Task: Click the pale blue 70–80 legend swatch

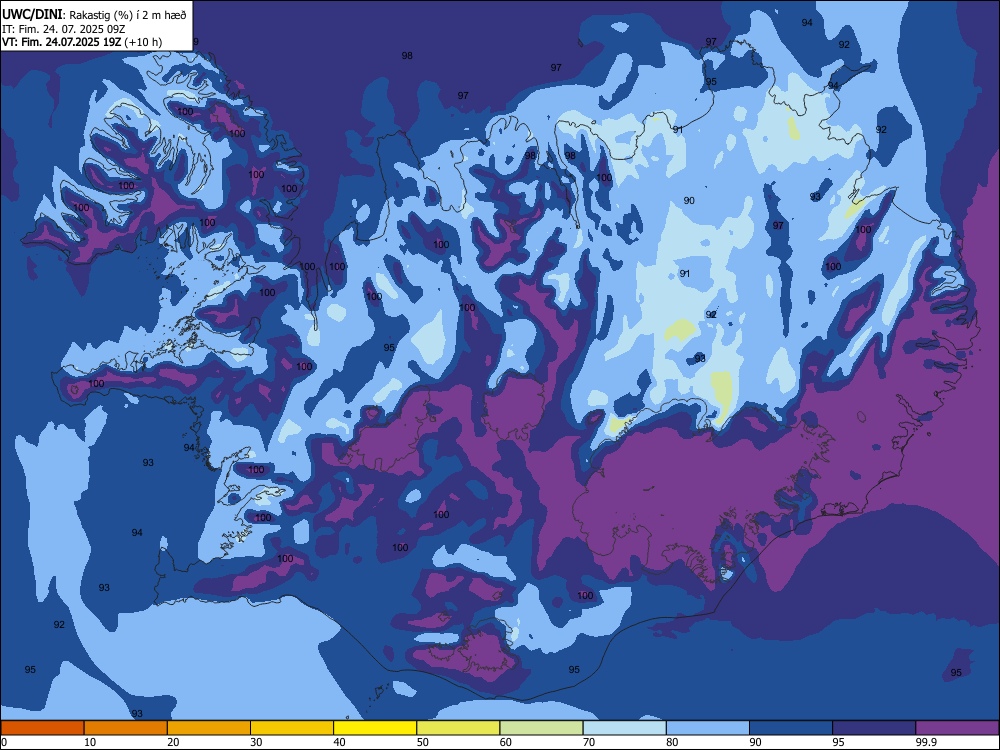Action: [x=624, y=728]
